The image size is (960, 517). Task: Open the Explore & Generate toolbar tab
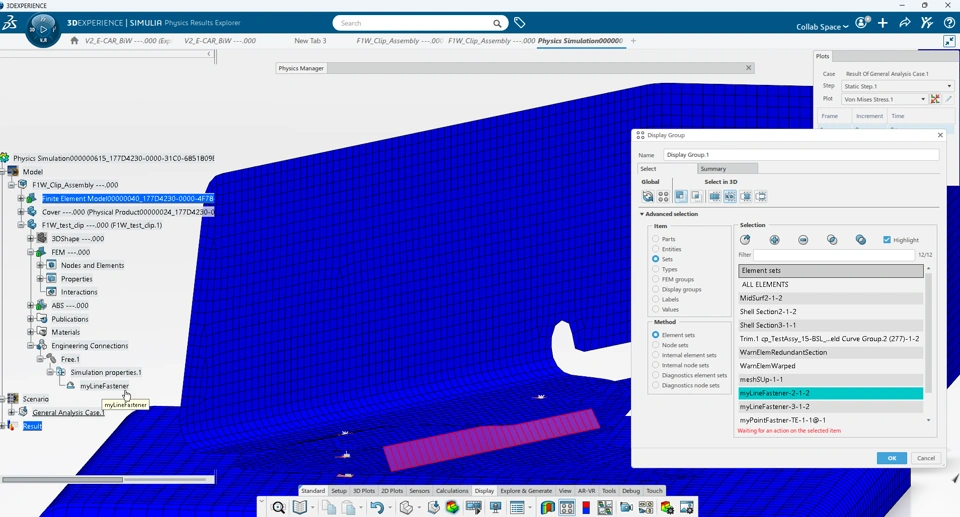point(526,491)
